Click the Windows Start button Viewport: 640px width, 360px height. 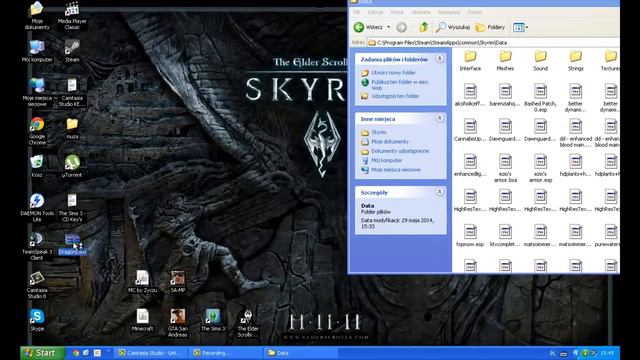pyautogui.click(x=42, y=353)
